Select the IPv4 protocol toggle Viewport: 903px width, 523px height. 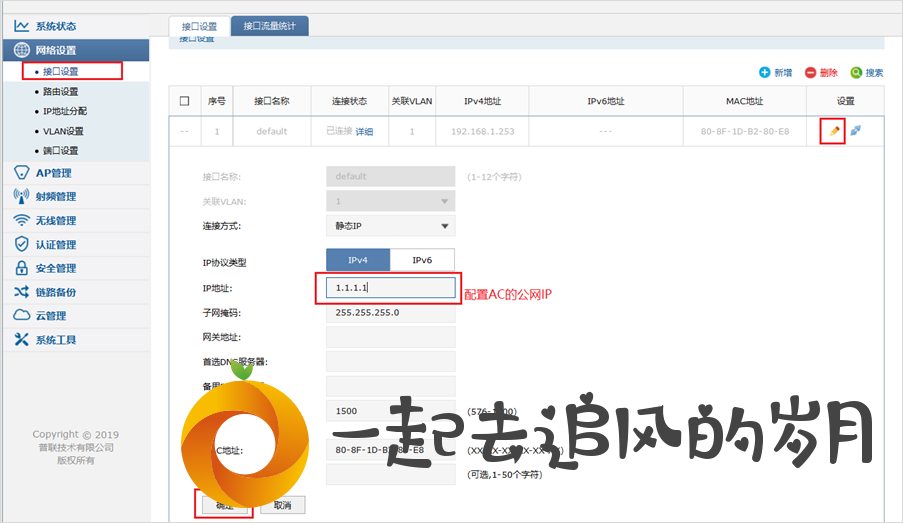pyautogui.click(x=358, y=260)
